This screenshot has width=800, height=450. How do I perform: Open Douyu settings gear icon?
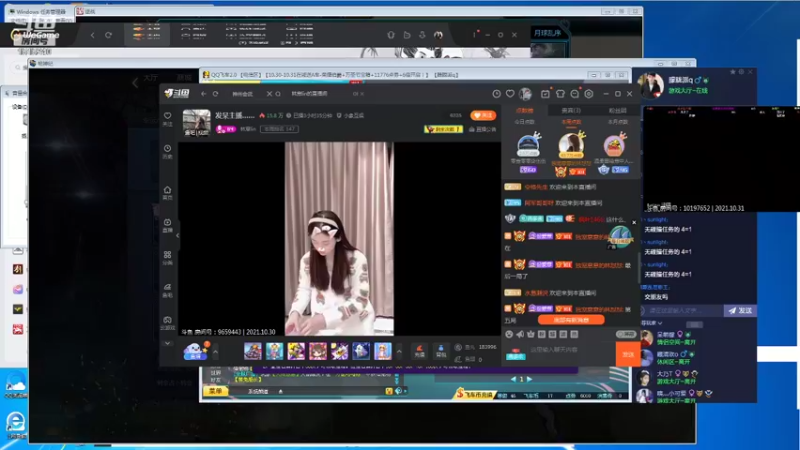(589, 94)
